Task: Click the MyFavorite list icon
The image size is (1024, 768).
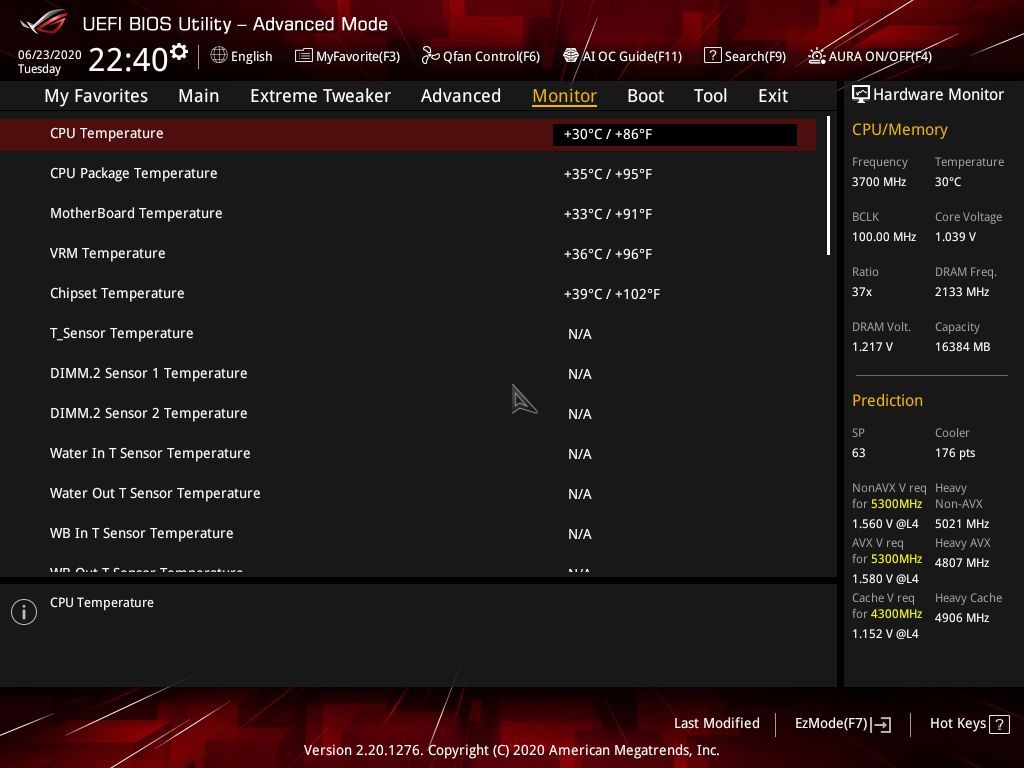Action: (303, 56)
